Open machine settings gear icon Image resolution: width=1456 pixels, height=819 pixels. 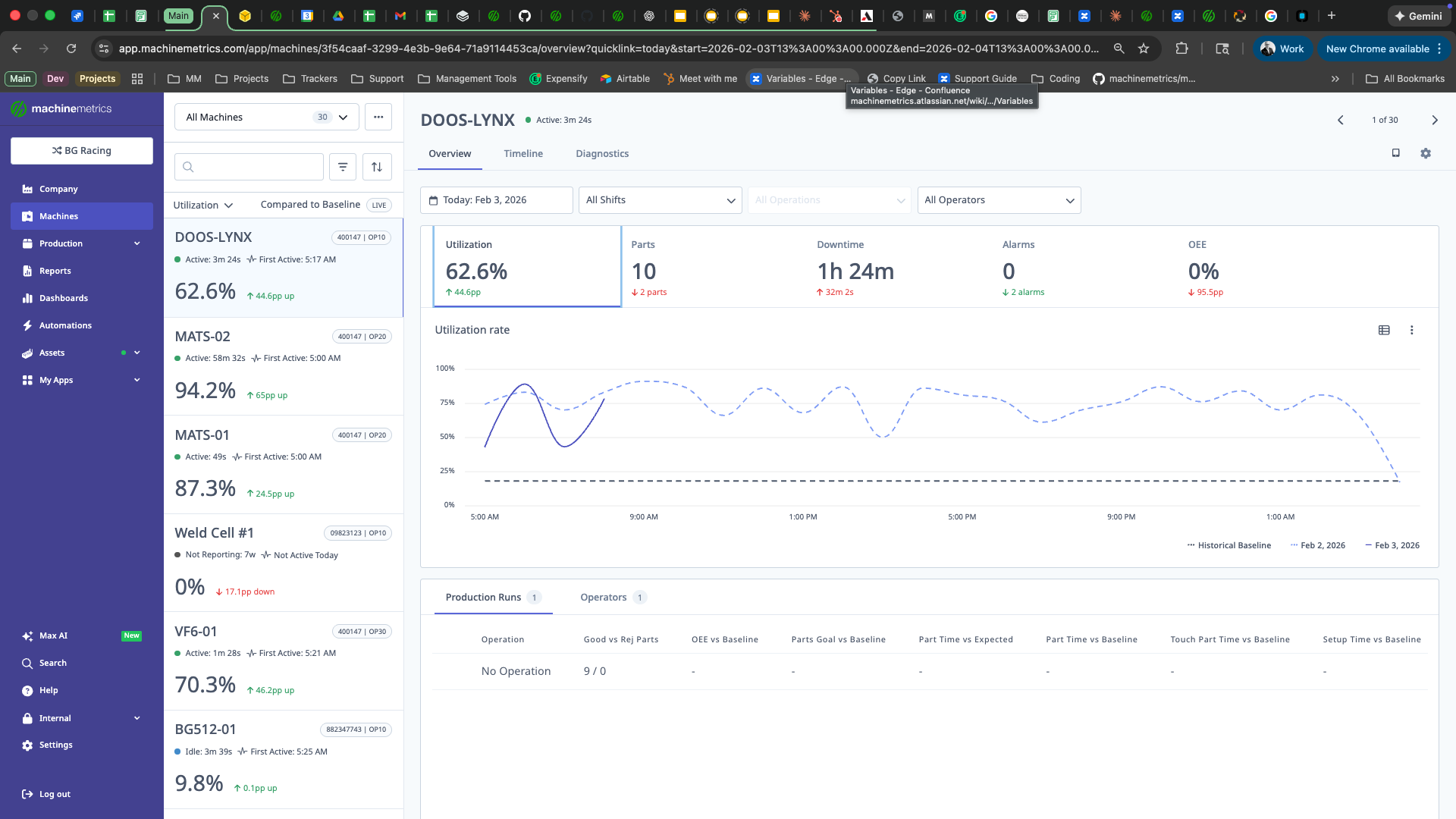(x=1426, y=153)
